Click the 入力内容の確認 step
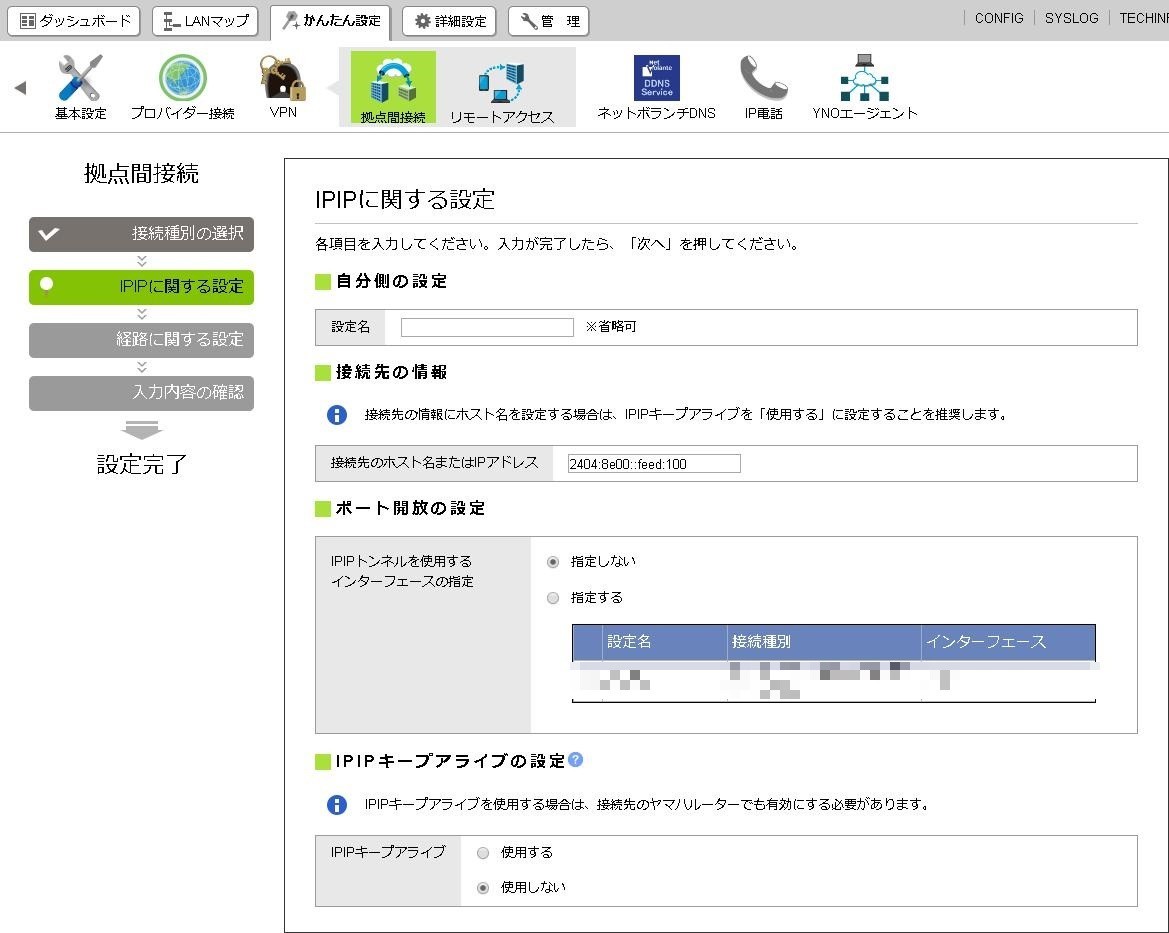The height and width of the screenshot is (933, 1169). click(x=142, y=393)
